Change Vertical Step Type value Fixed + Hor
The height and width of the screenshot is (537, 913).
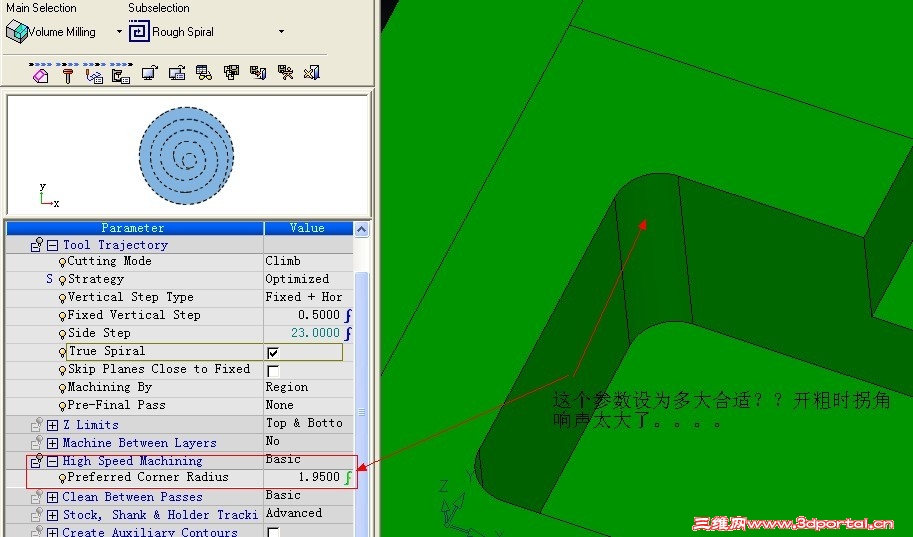pos(303,297)
